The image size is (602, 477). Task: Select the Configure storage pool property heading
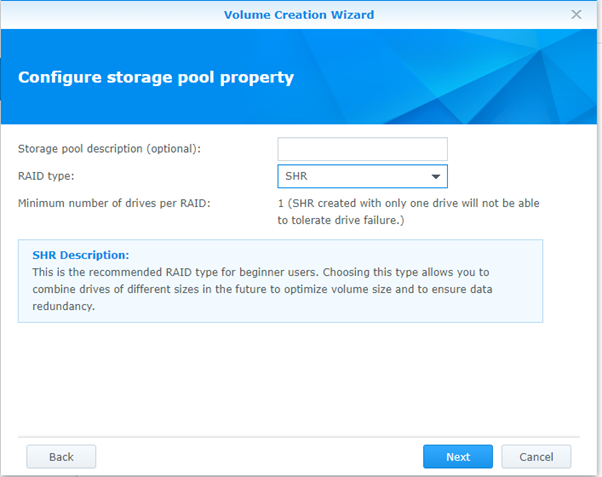(x=156, y=77)
